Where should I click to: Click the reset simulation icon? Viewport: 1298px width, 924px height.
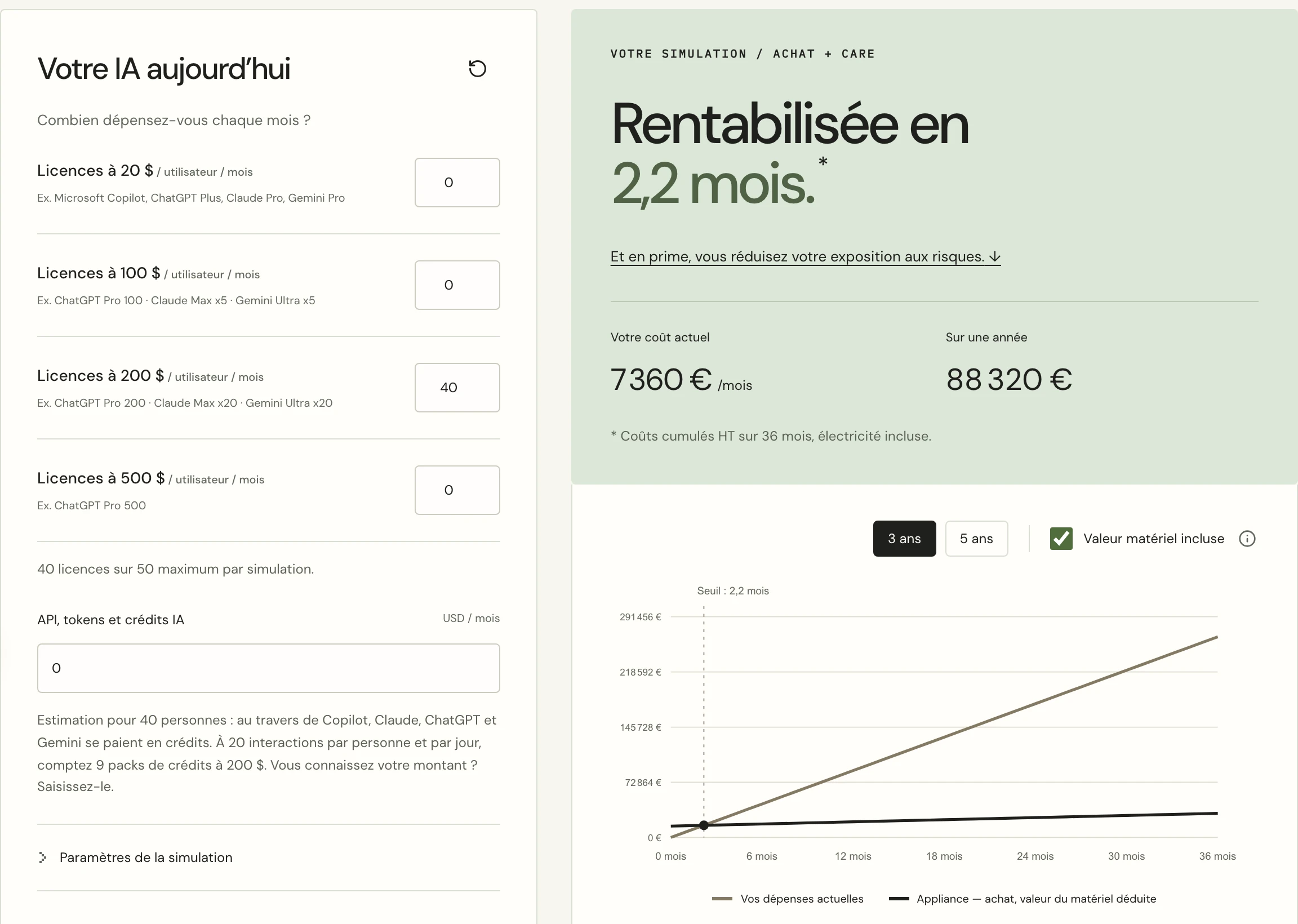pos(477,68)
